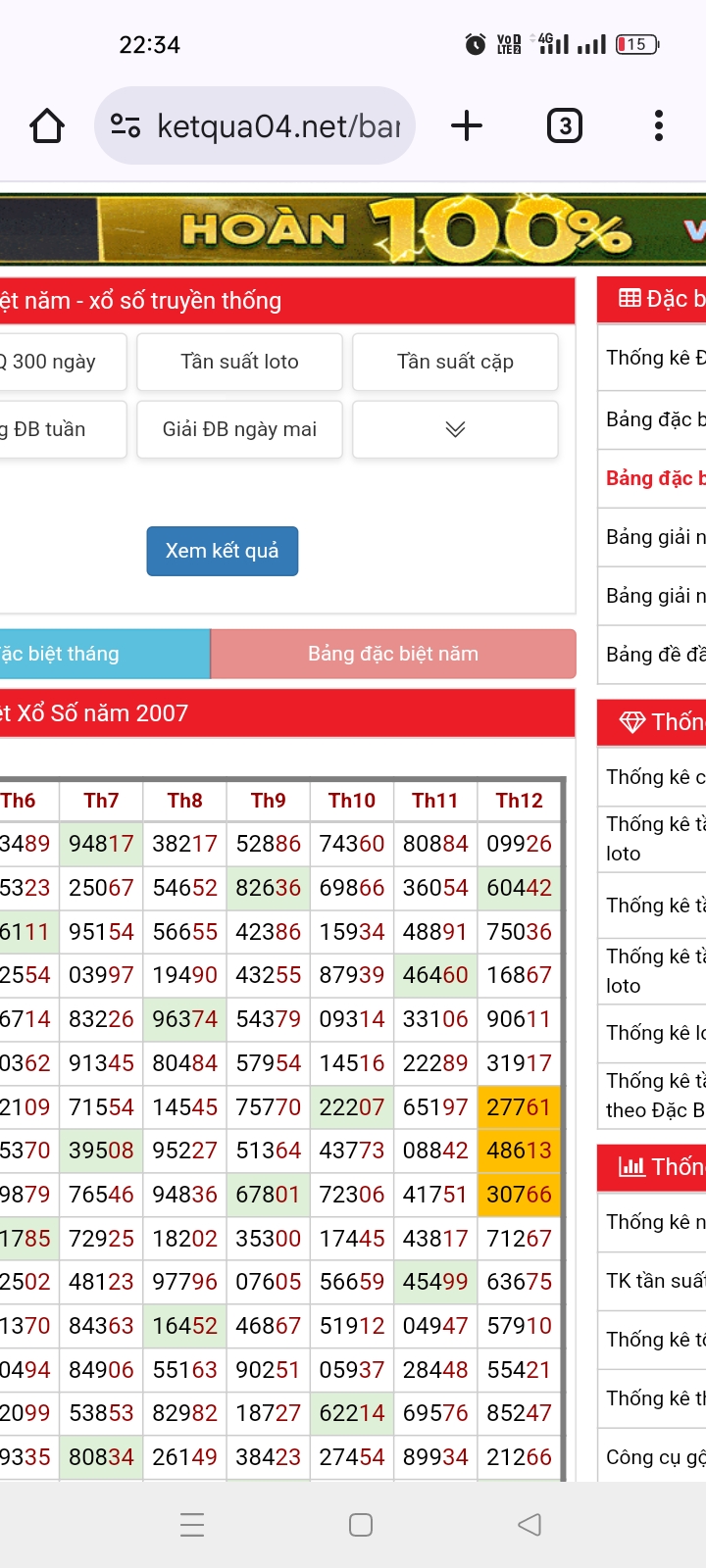Open the tab switcher showing 3
This screenshot has height=1568, width=706.
coord(565,125)
